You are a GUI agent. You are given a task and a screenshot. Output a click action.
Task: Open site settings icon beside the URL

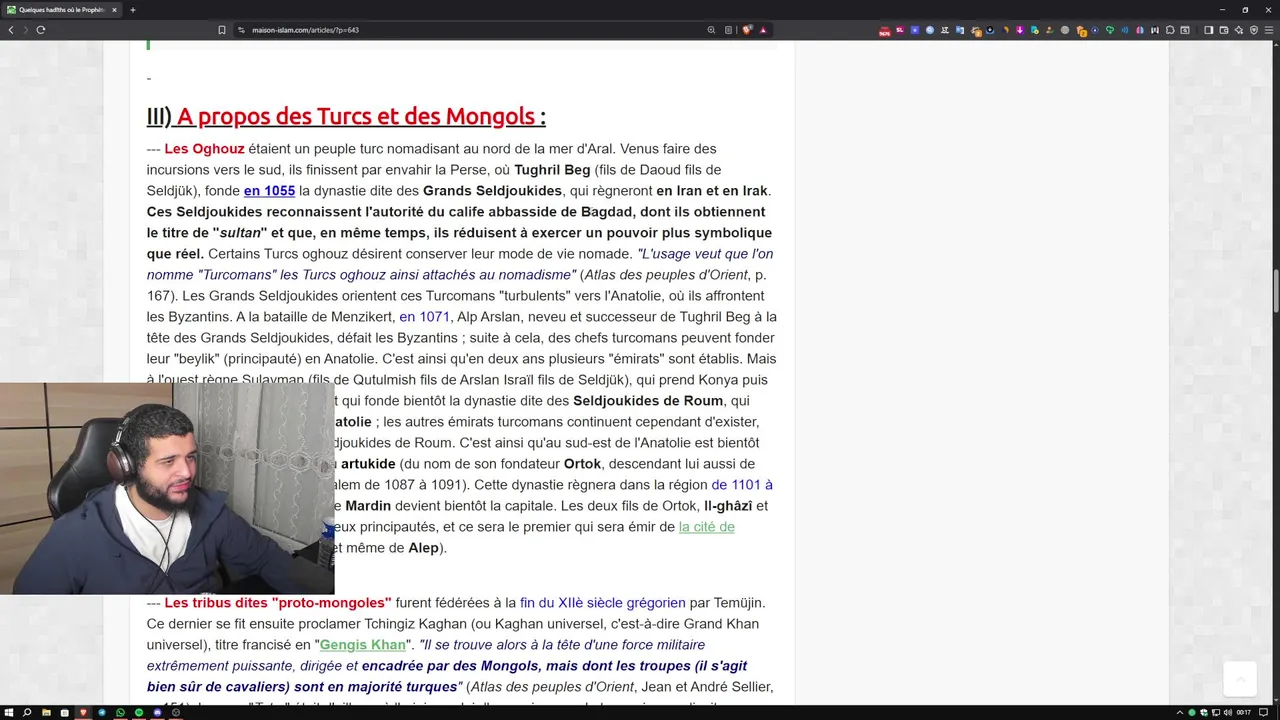[242, 30]
